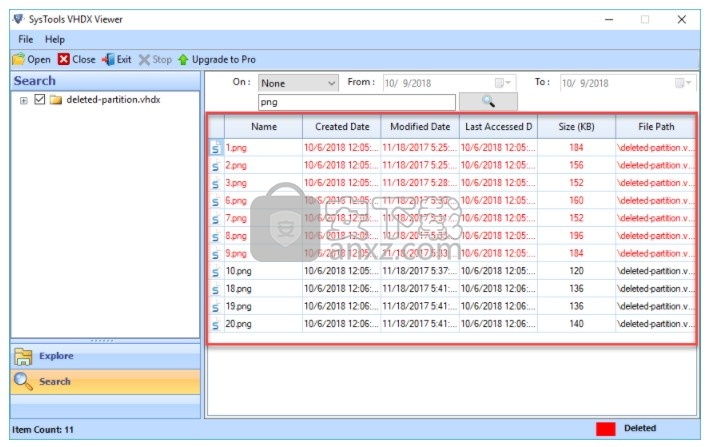The height and width of the screenshot is (447, 717).
Task: Select the 10.png file name
Action: coord(239,271)
